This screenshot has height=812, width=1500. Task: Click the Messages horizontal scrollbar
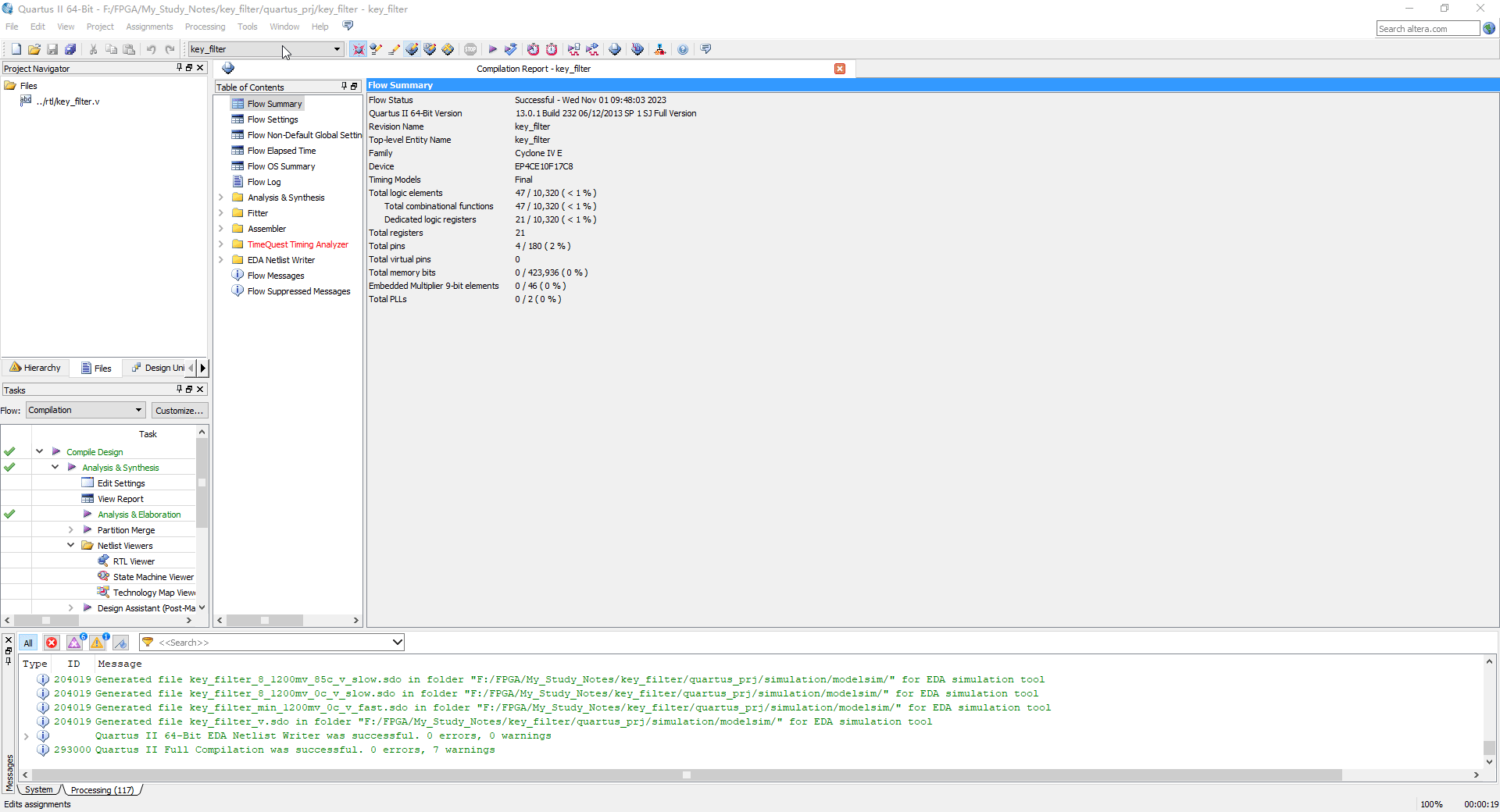pyautogui.click(x=685, y=775)
